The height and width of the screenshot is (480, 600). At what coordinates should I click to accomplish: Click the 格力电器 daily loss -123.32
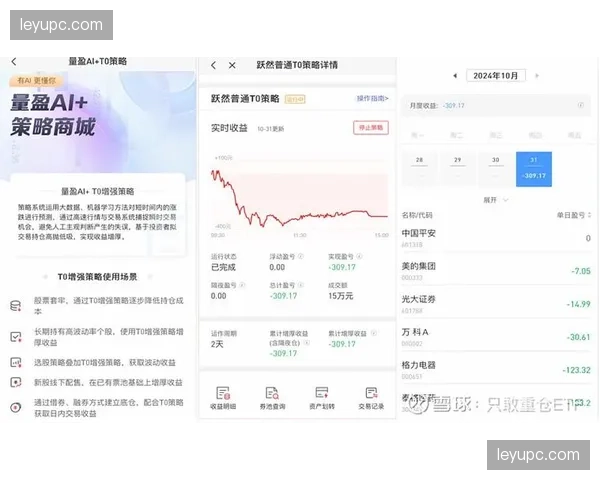(576, 370)
